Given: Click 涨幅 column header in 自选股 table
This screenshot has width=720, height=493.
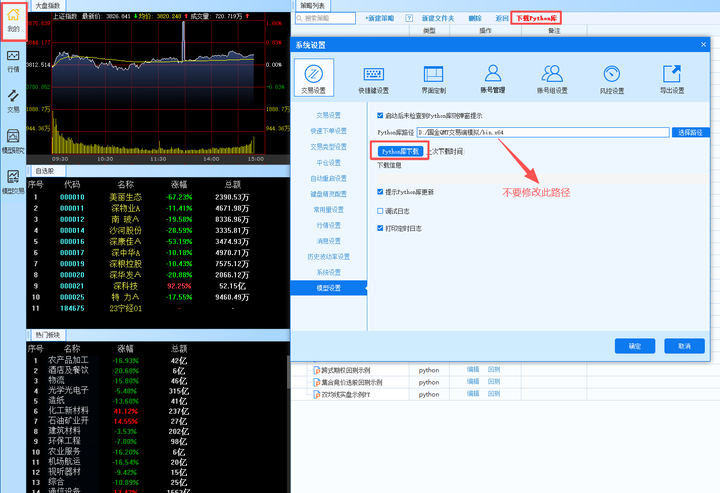Looking at the screenshot, I should [179, 185].
